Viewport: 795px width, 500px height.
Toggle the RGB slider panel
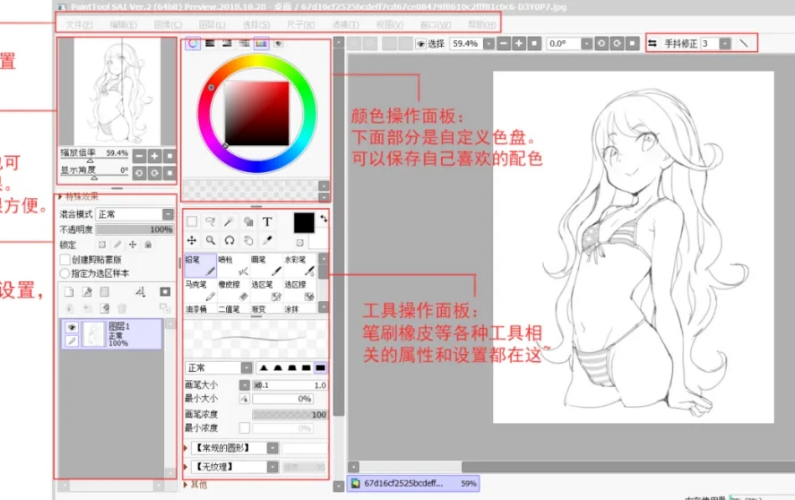210,44
